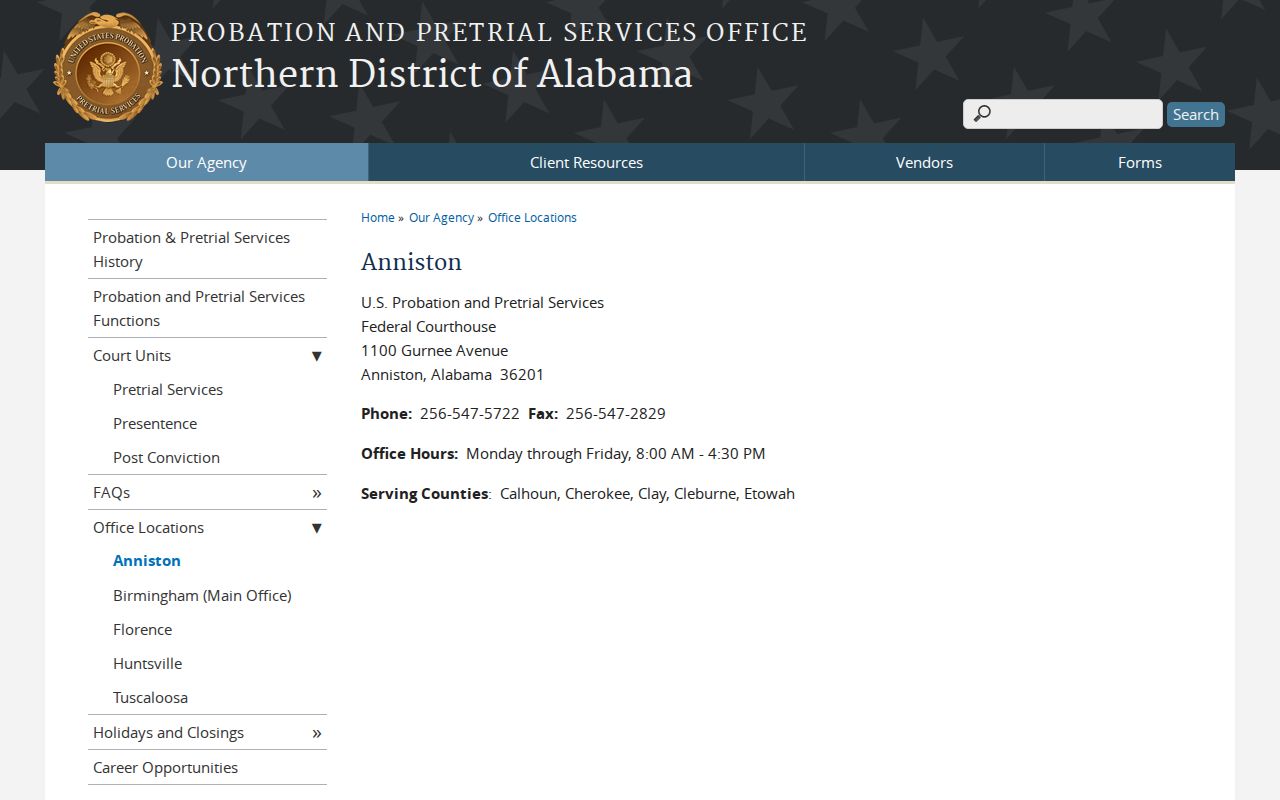Click the phone number 256-547-5722
This screenshot has height=800, width=1280.
pos(470,414)
